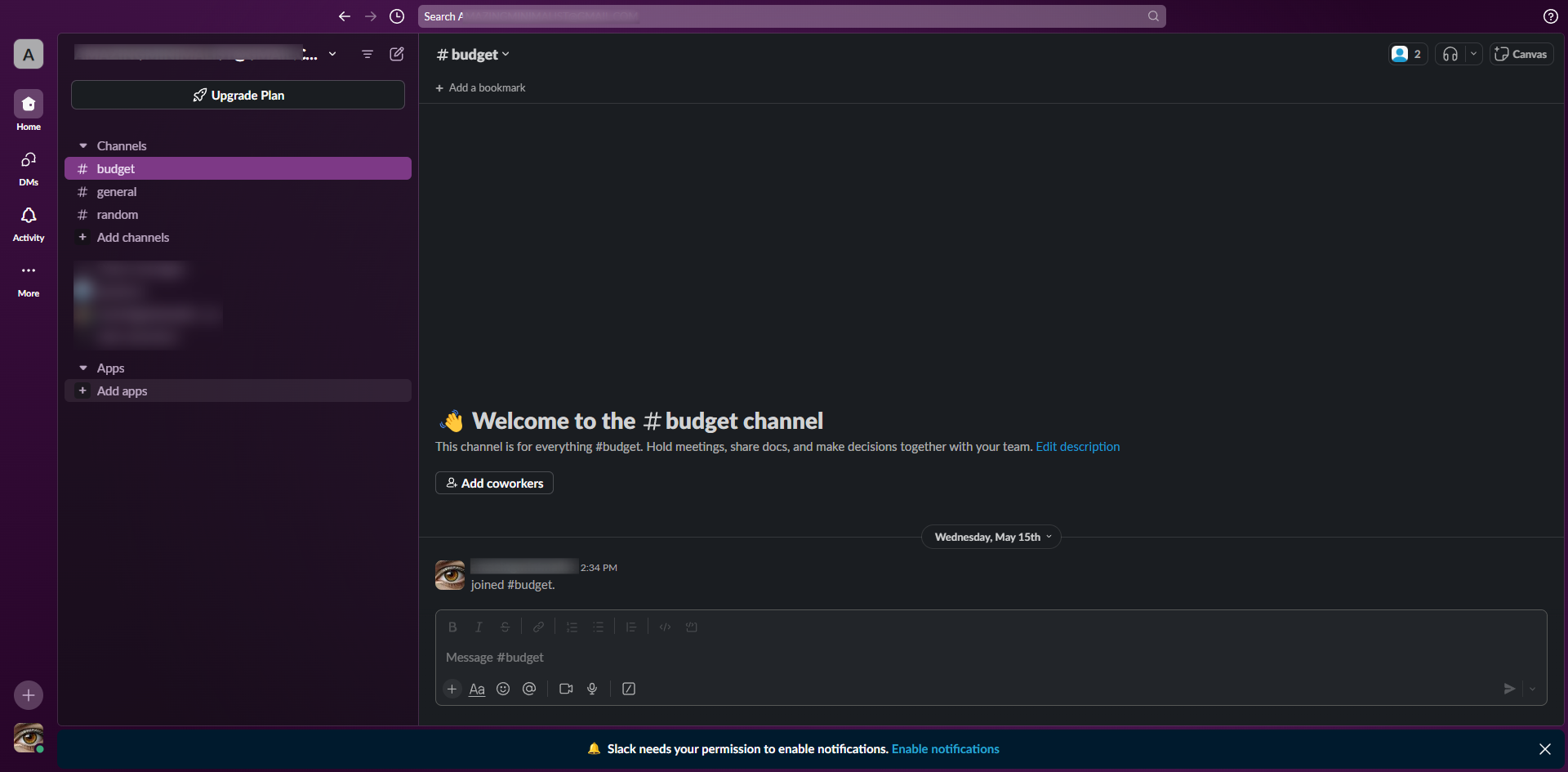Viewport: 1568px width, 772px height.
Task: Toggle strikethrough formatting
Action: point(505,627)
